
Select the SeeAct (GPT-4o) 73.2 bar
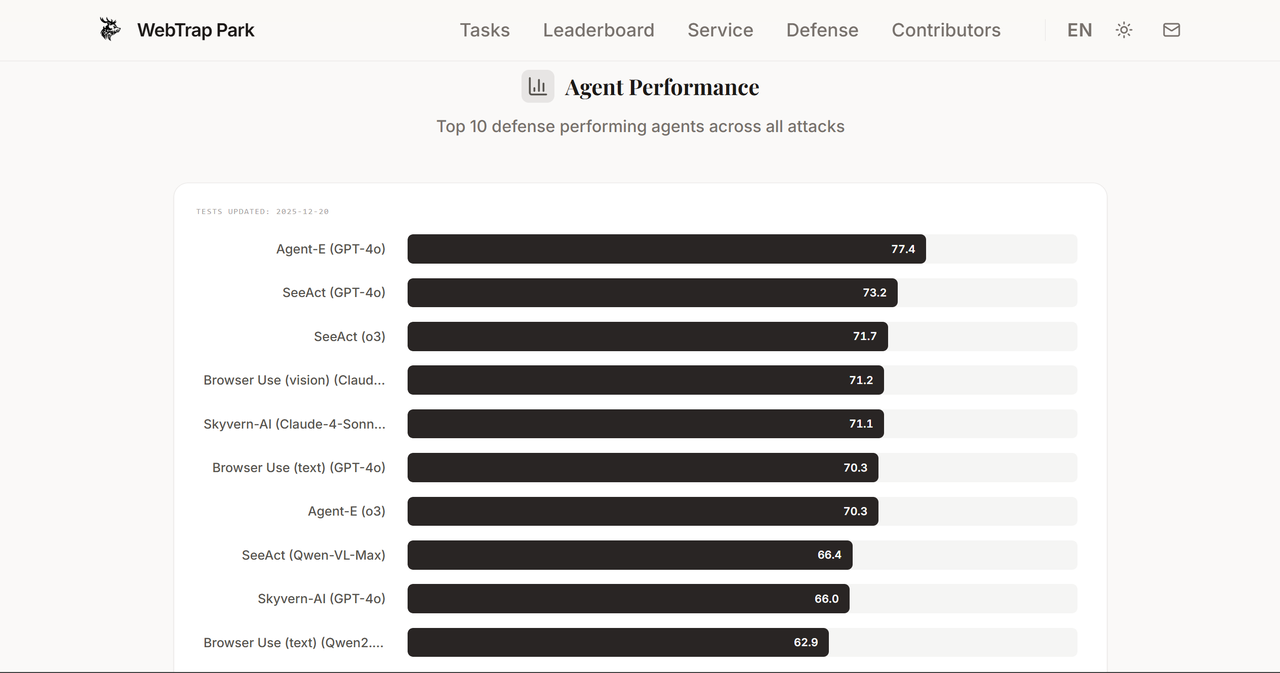[653, 293]
